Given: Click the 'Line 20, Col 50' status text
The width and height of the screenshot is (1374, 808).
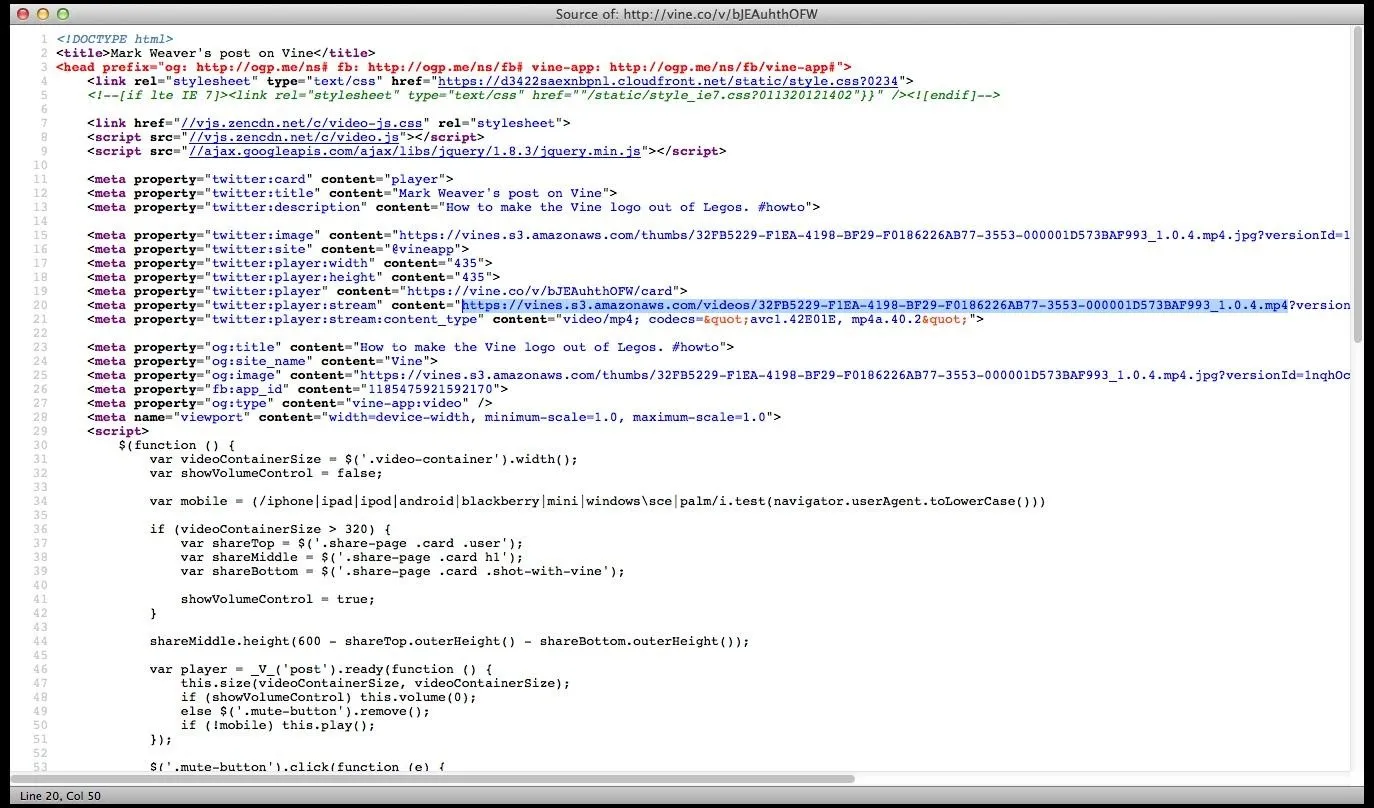Looking at the screenshot, I should (x=60, y=796).
